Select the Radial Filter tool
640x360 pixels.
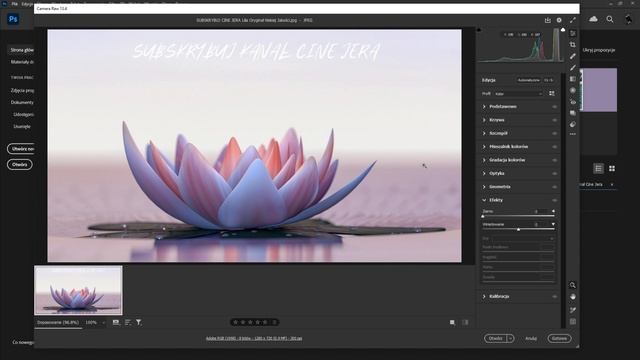(573, 90)
